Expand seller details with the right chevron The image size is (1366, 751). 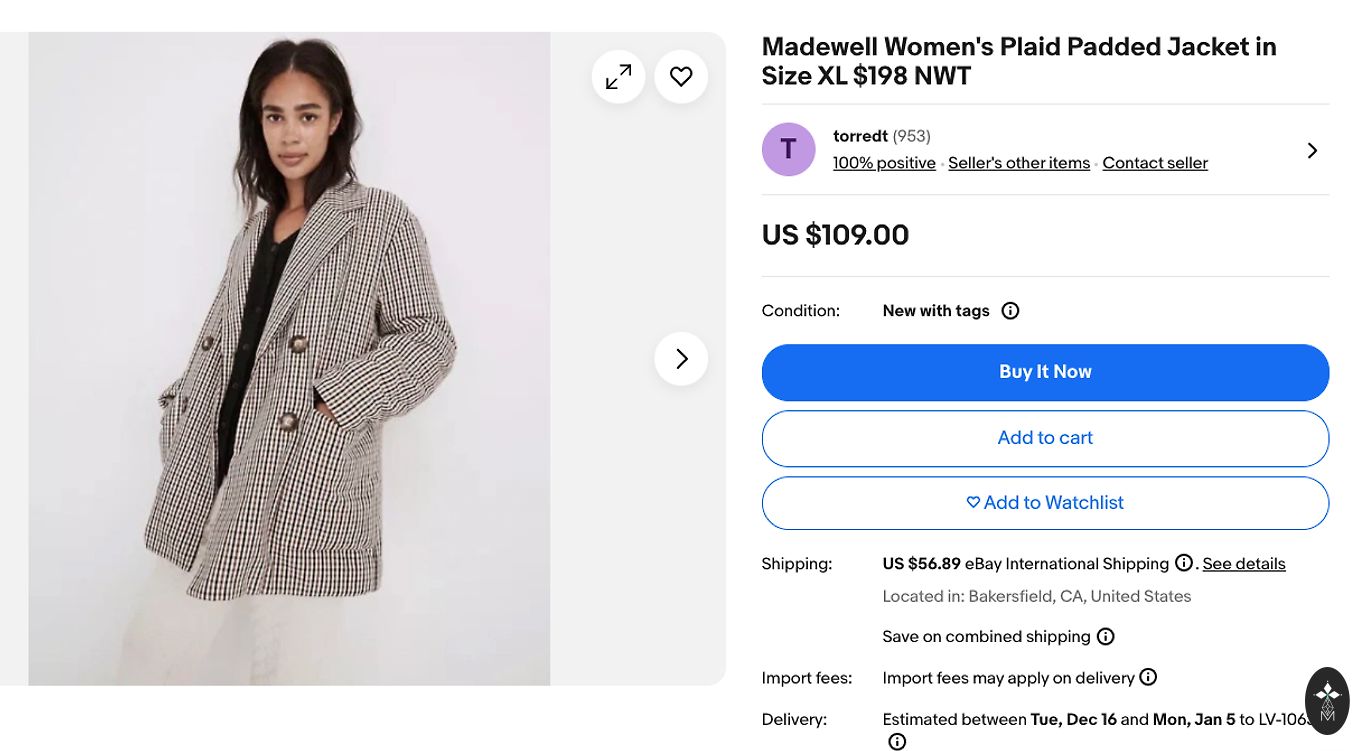tap(1312, 150)
